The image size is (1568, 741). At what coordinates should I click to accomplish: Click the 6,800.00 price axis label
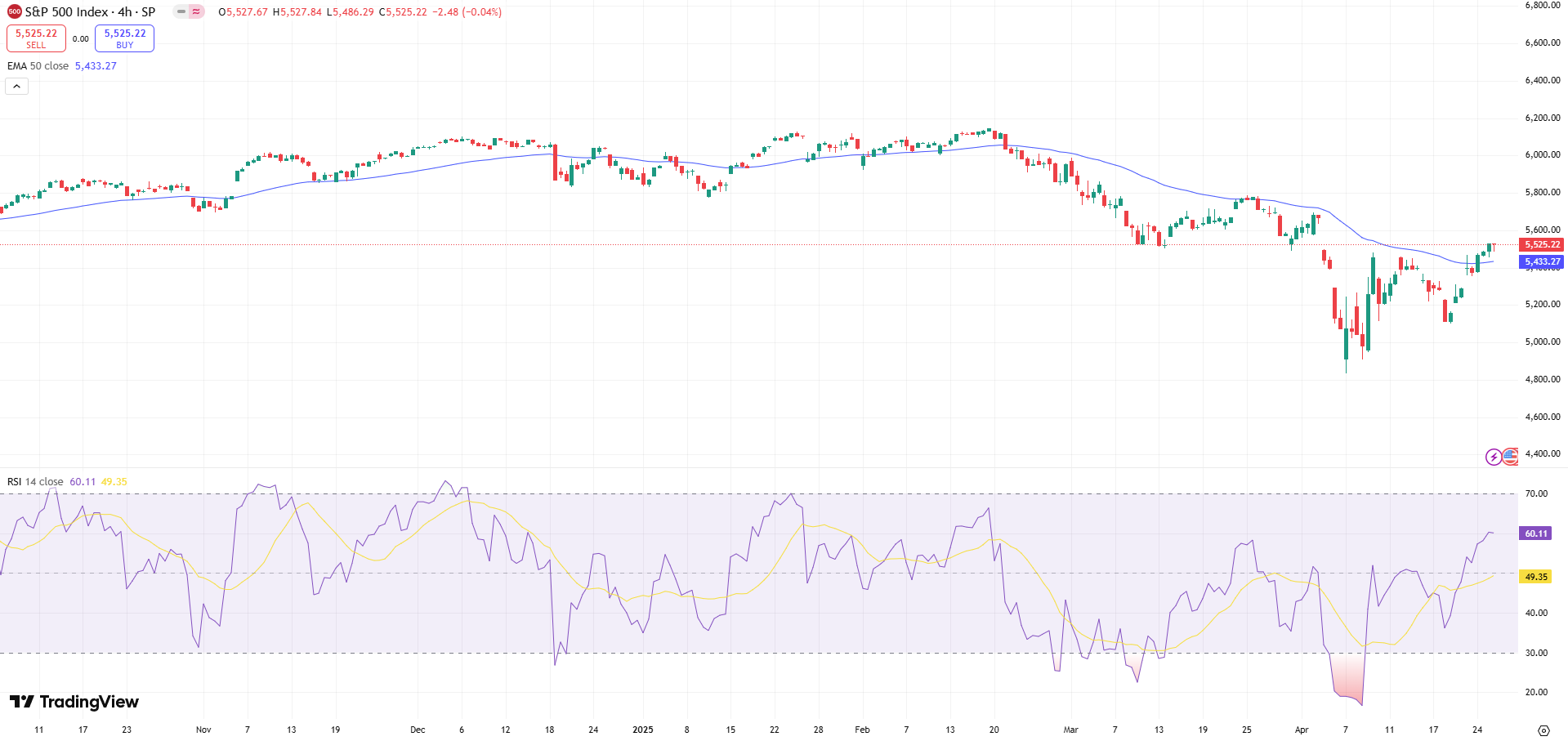(x=1543, y=5)
